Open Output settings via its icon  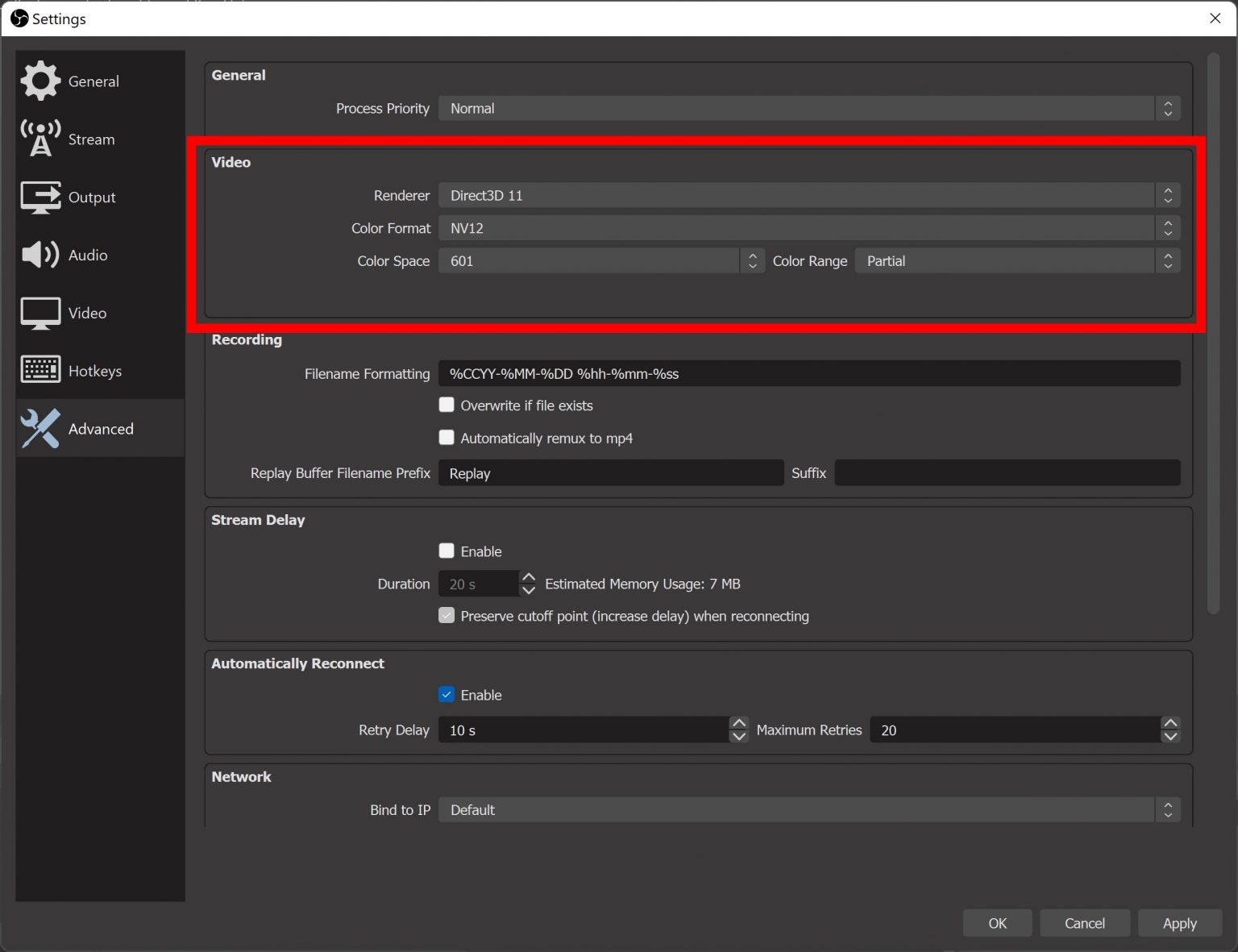pyautogui.click(x=40, y=197)
